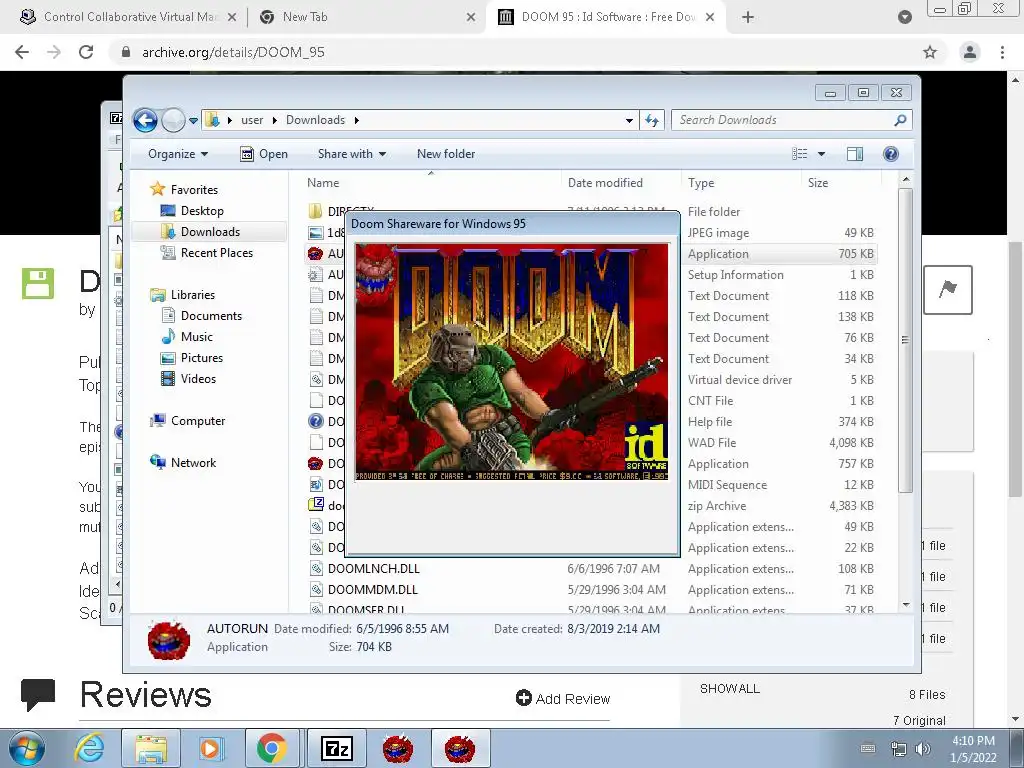Toggle the preview pane icon

[x=855, y=154]
